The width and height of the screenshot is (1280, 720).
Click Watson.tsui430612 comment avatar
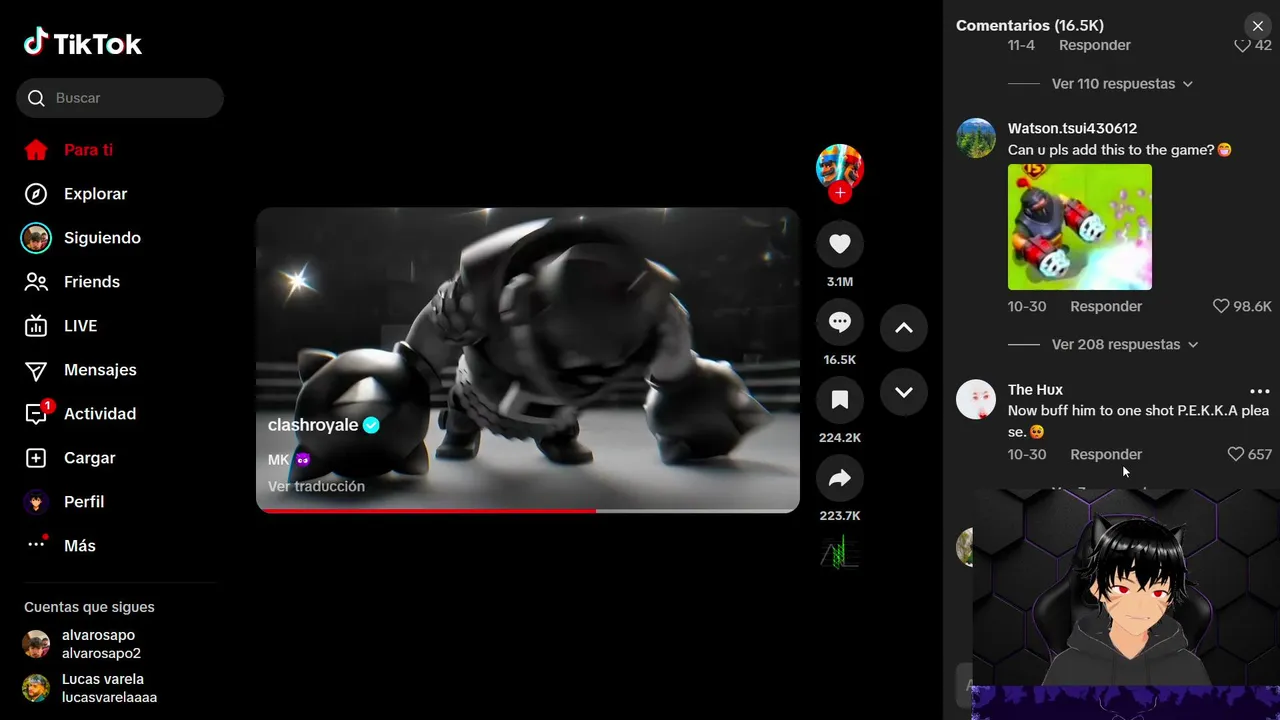point(976,138)
